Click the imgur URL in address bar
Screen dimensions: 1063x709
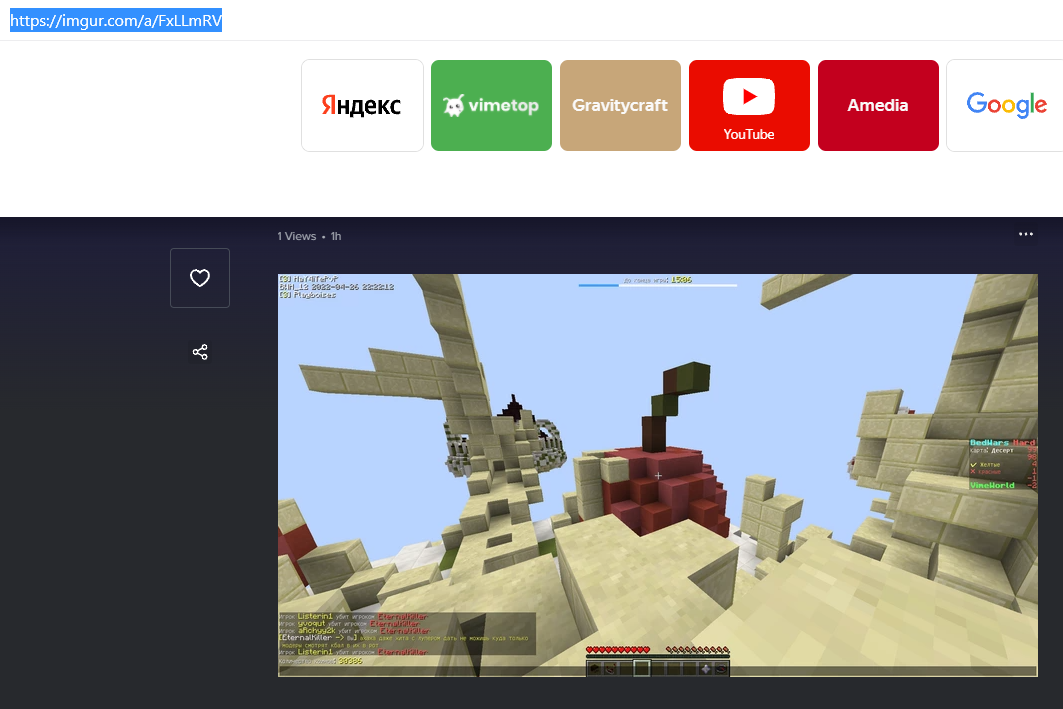click(x=116, y=21)
